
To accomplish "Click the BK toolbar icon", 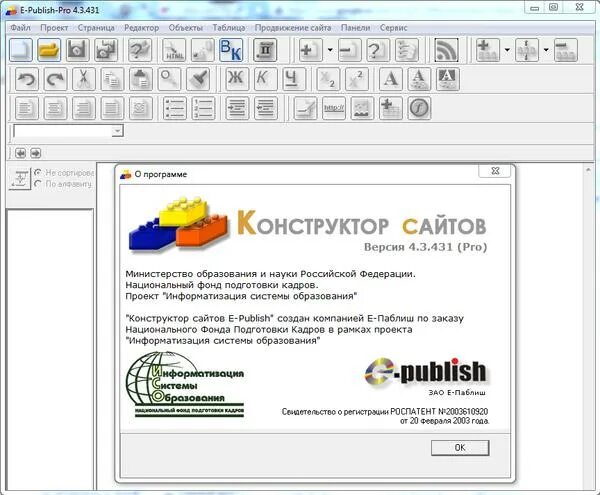I will tap(231, 50).
